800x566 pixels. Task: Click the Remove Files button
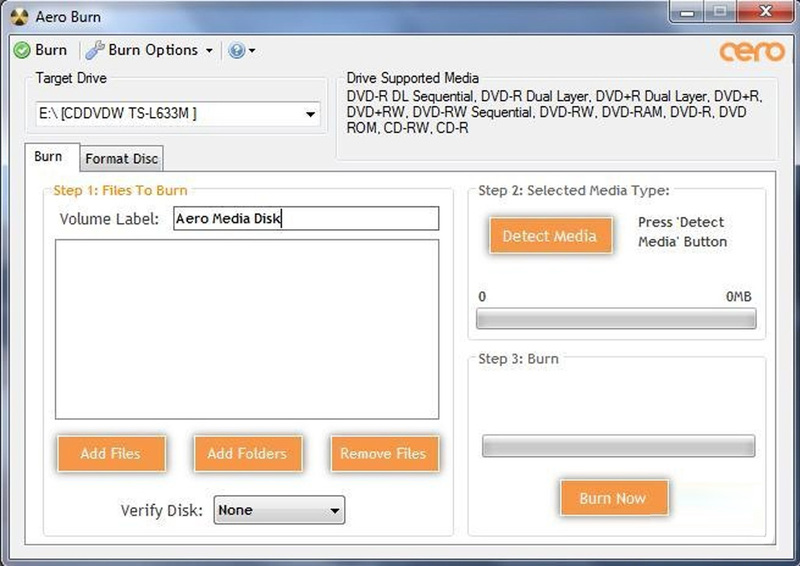click(x=384, y=453)
